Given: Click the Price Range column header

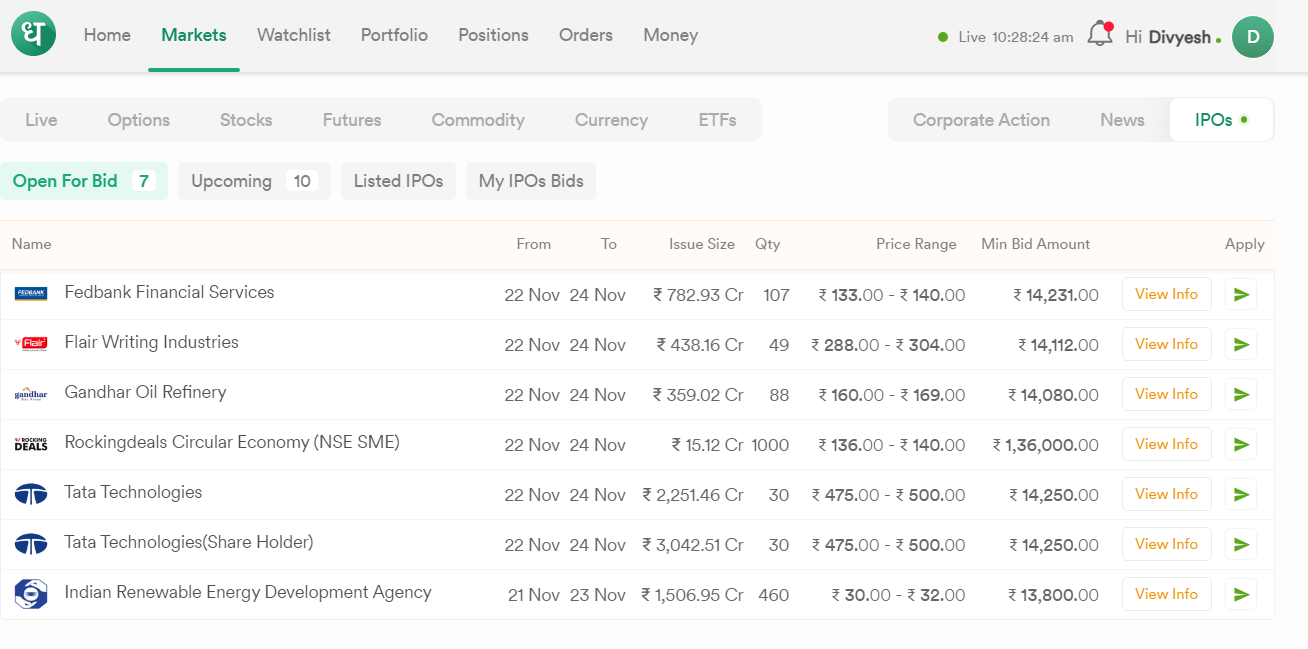Looking at the screenshot, I should 916,244.
